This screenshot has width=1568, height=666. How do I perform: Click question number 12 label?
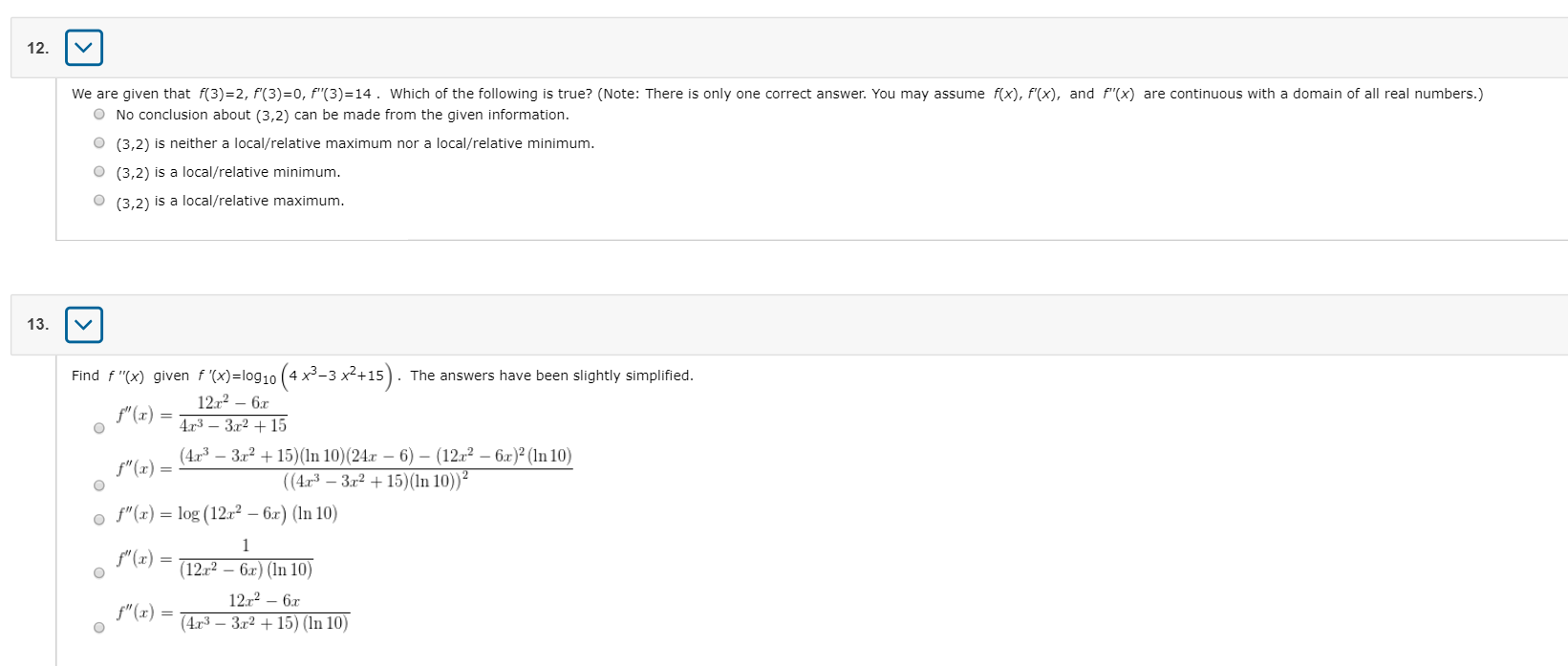(x=37, y=48)
